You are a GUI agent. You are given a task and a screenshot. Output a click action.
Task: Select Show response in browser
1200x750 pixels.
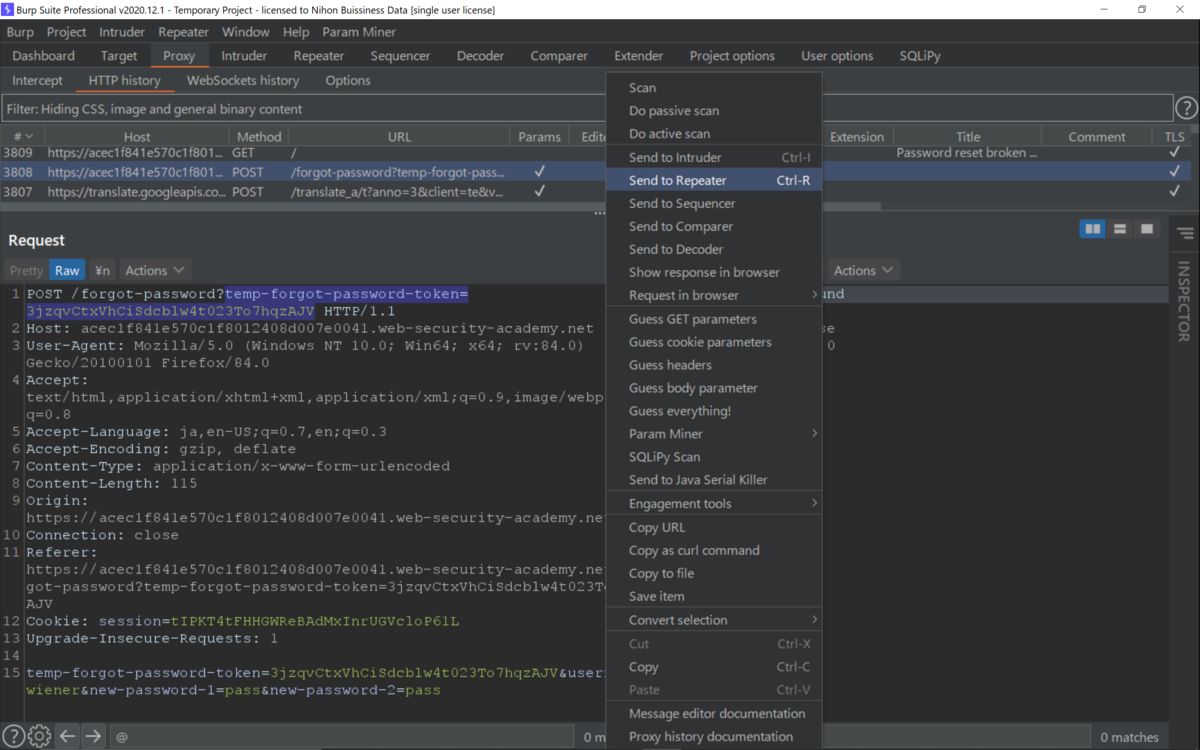coord(714,272)
